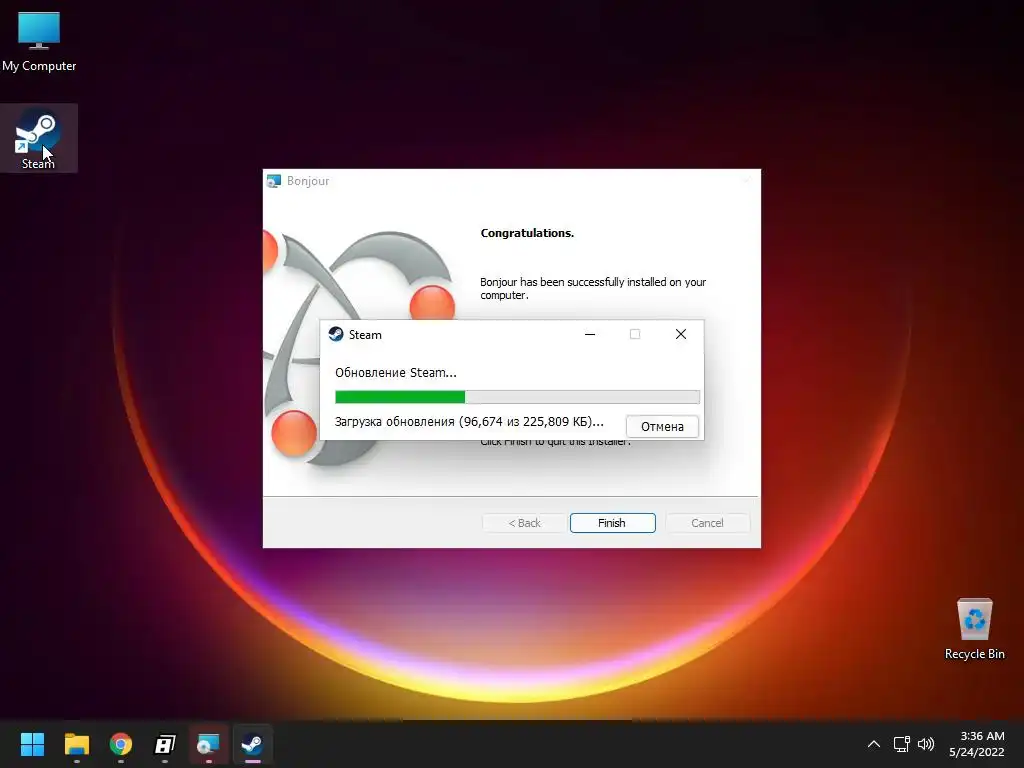Click the Cancel button in Bonjour installer
Screen dimensions: 1024x768
pyautogui.click(x=707, y=523)
